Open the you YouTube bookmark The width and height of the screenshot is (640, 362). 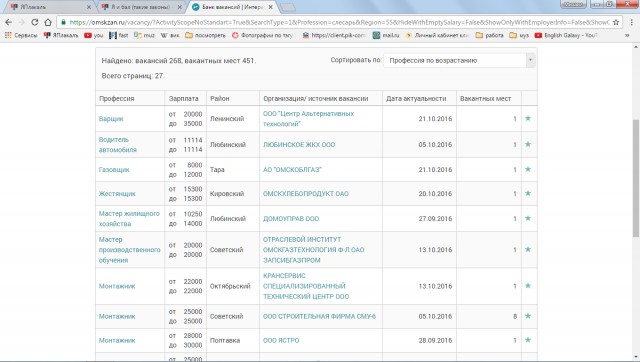[x=93, y=36]
